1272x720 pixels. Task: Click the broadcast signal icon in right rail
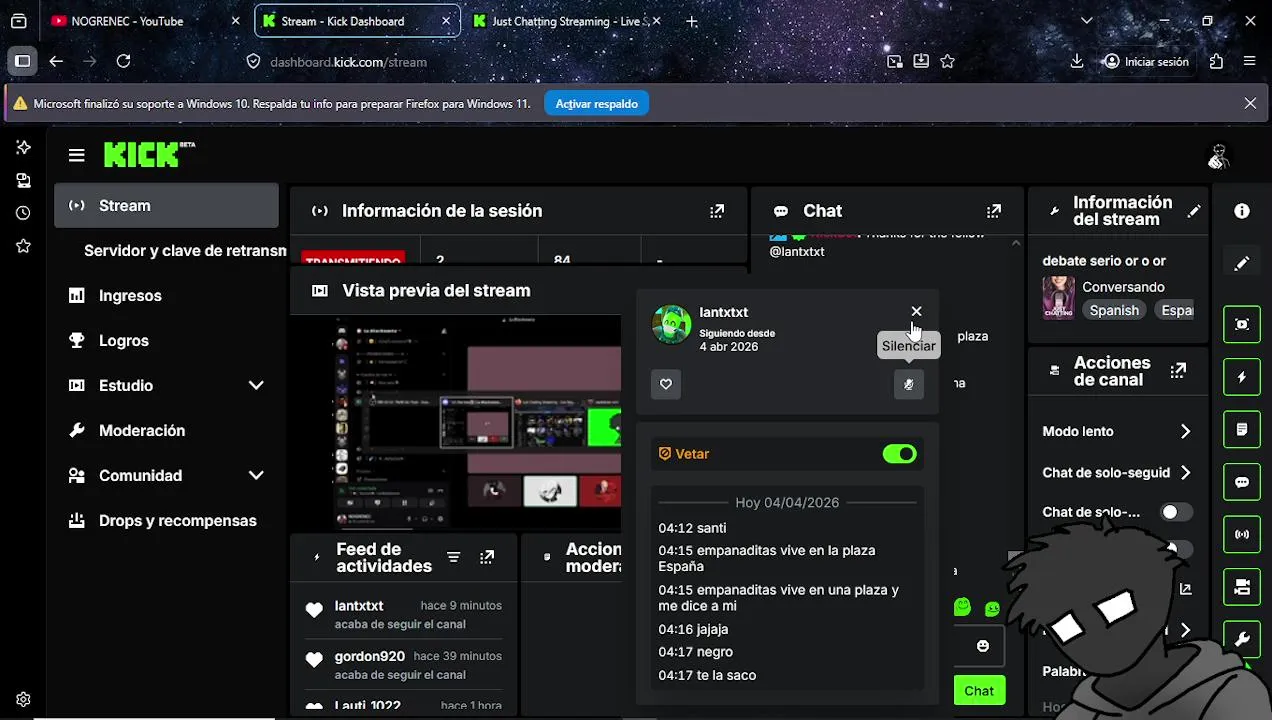tap(1242, 534)
